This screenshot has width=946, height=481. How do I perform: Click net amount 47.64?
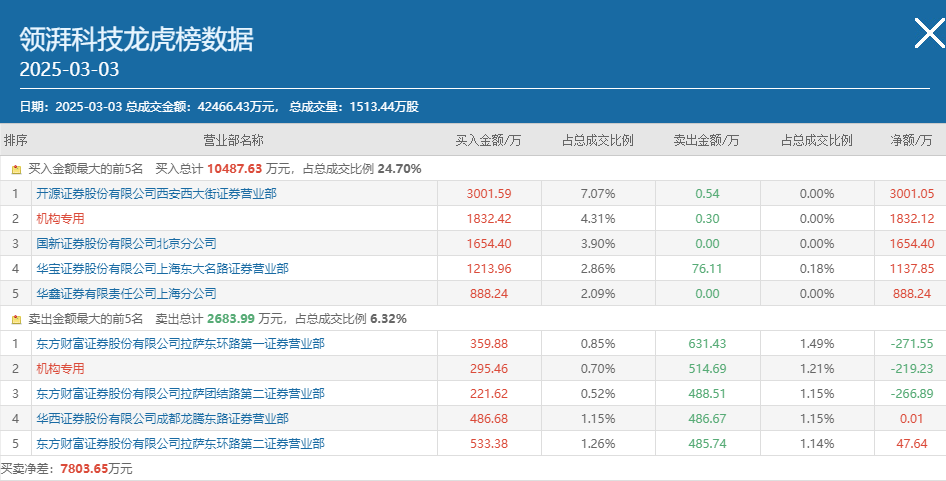coord(912,444)
